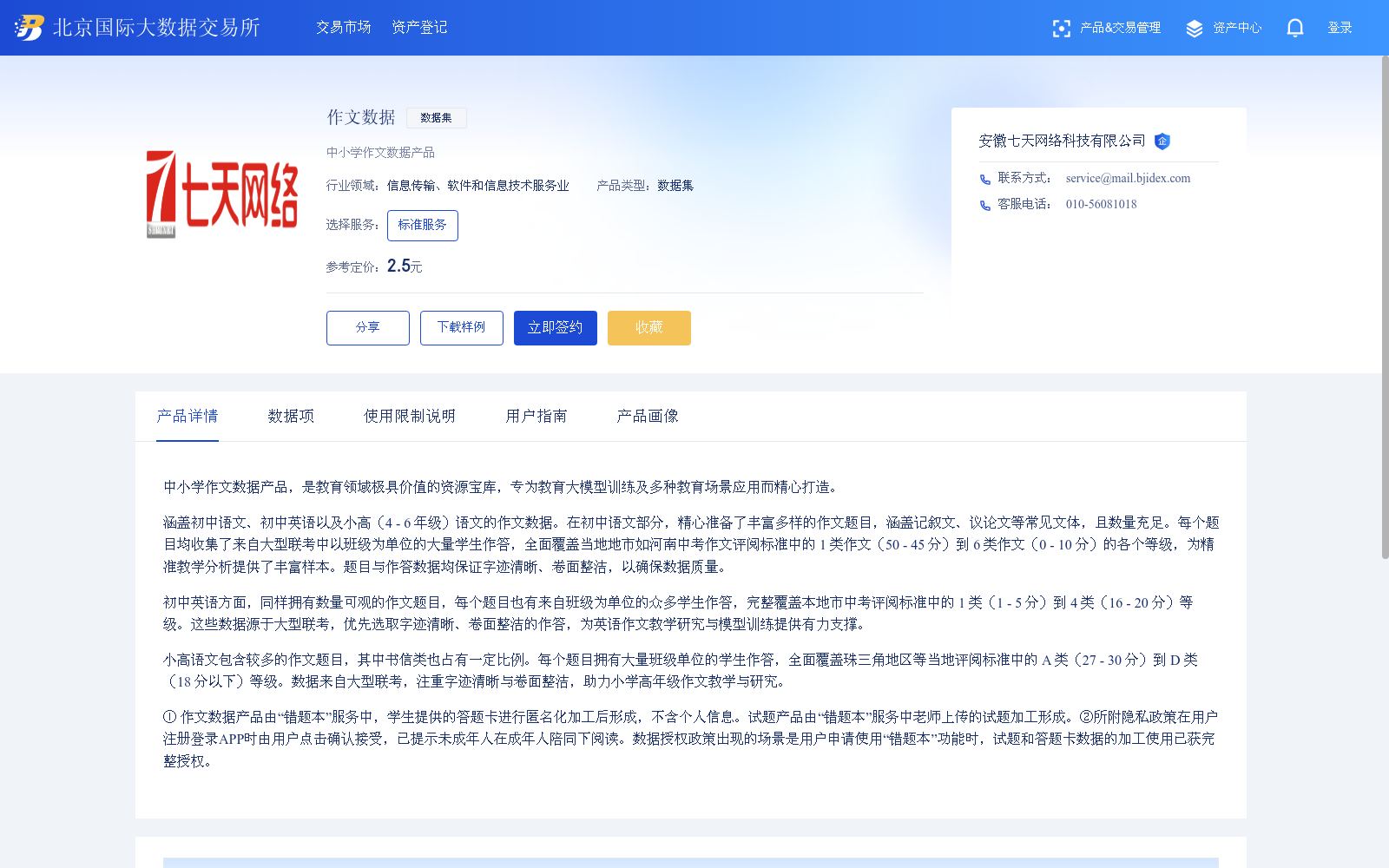Open 交易市场 in the top navigation
The height and width of the screenshot is (868, 1389).
(344, 28)
